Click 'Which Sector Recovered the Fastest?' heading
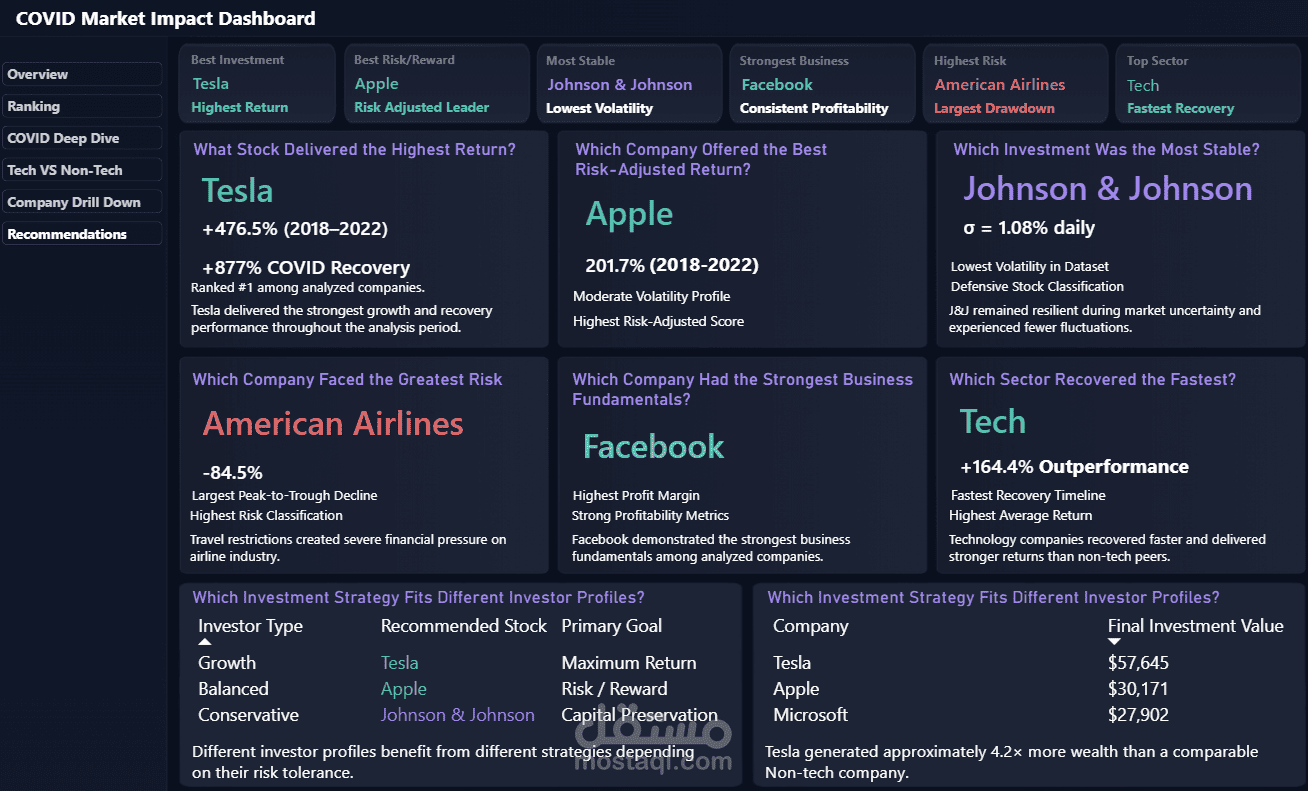 pyautogui.click(x=1093, y=380)
